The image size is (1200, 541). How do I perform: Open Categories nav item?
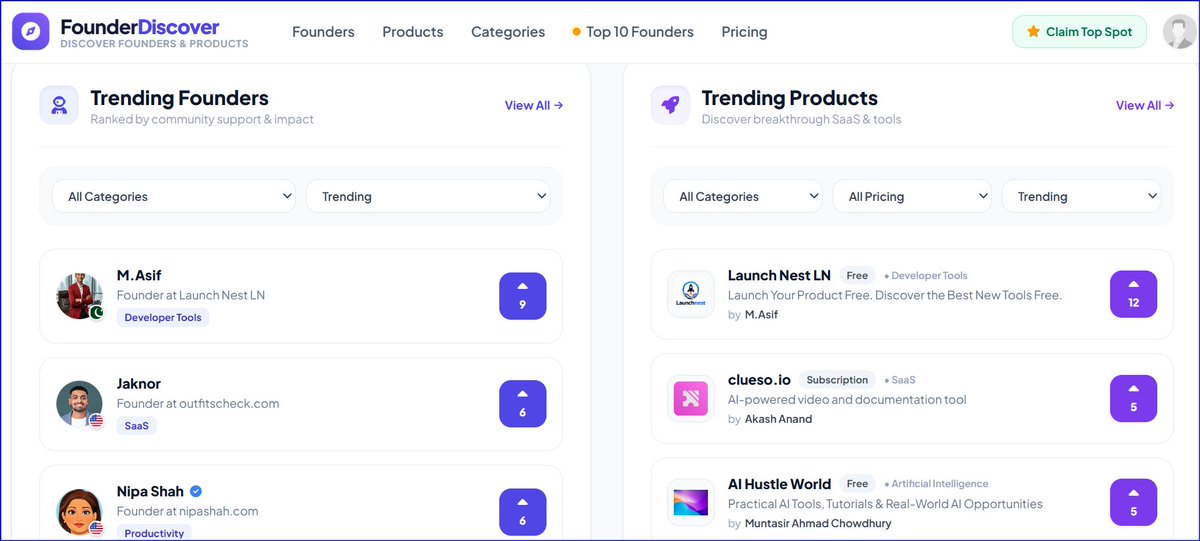click(x=508, y=32)
